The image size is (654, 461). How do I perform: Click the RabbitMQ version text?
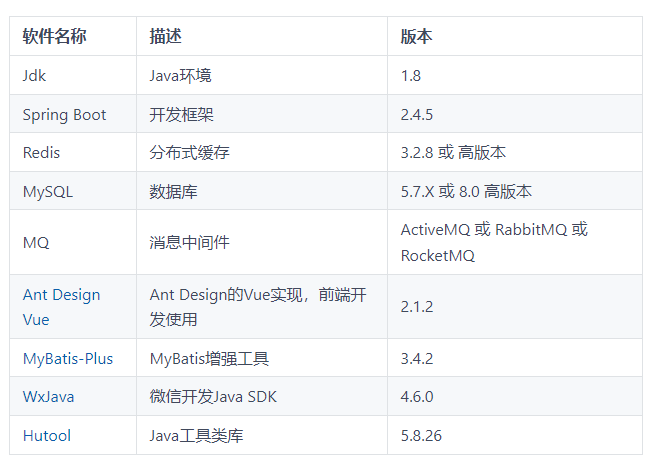530,230
